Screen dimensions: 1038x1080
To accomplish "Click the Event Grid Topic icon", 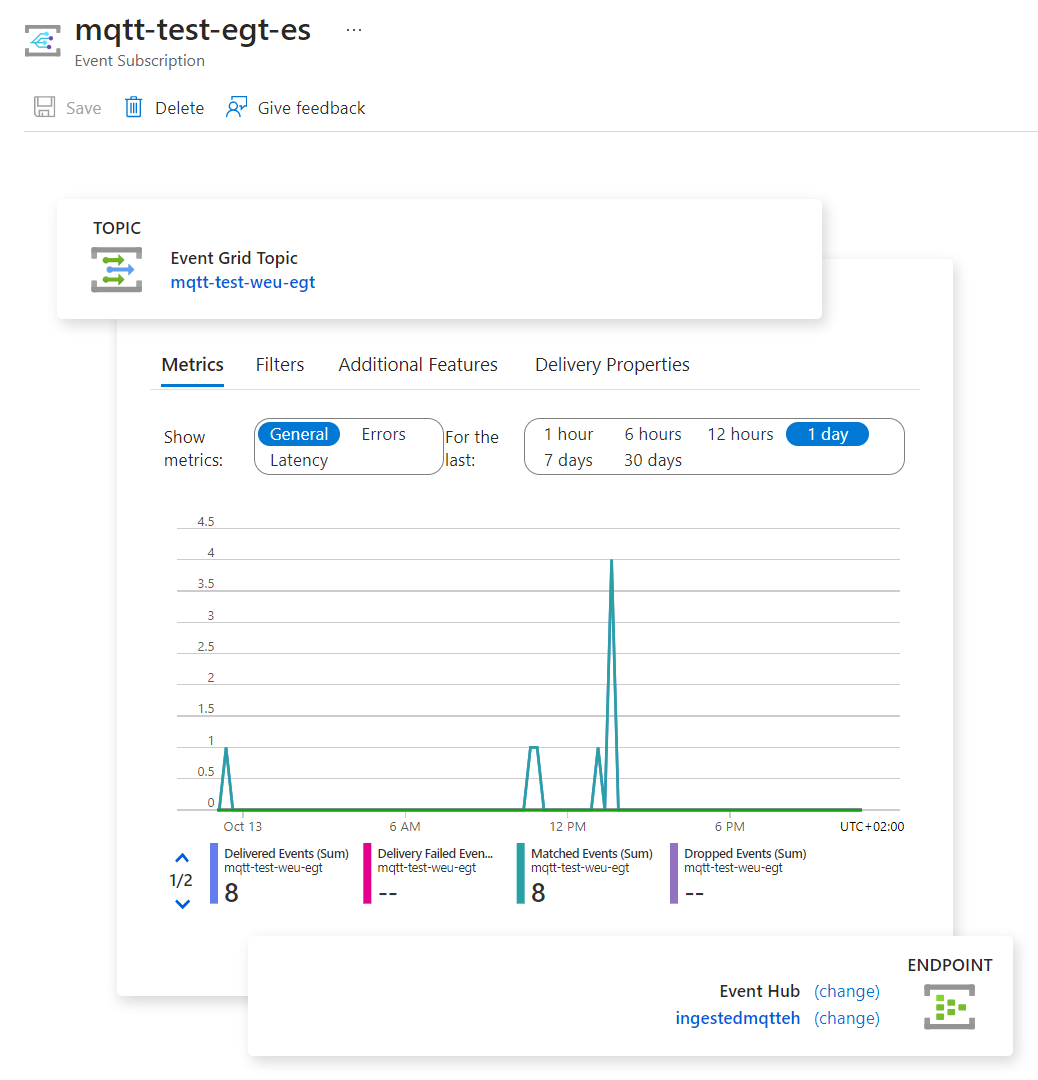I will pos(116,270).
